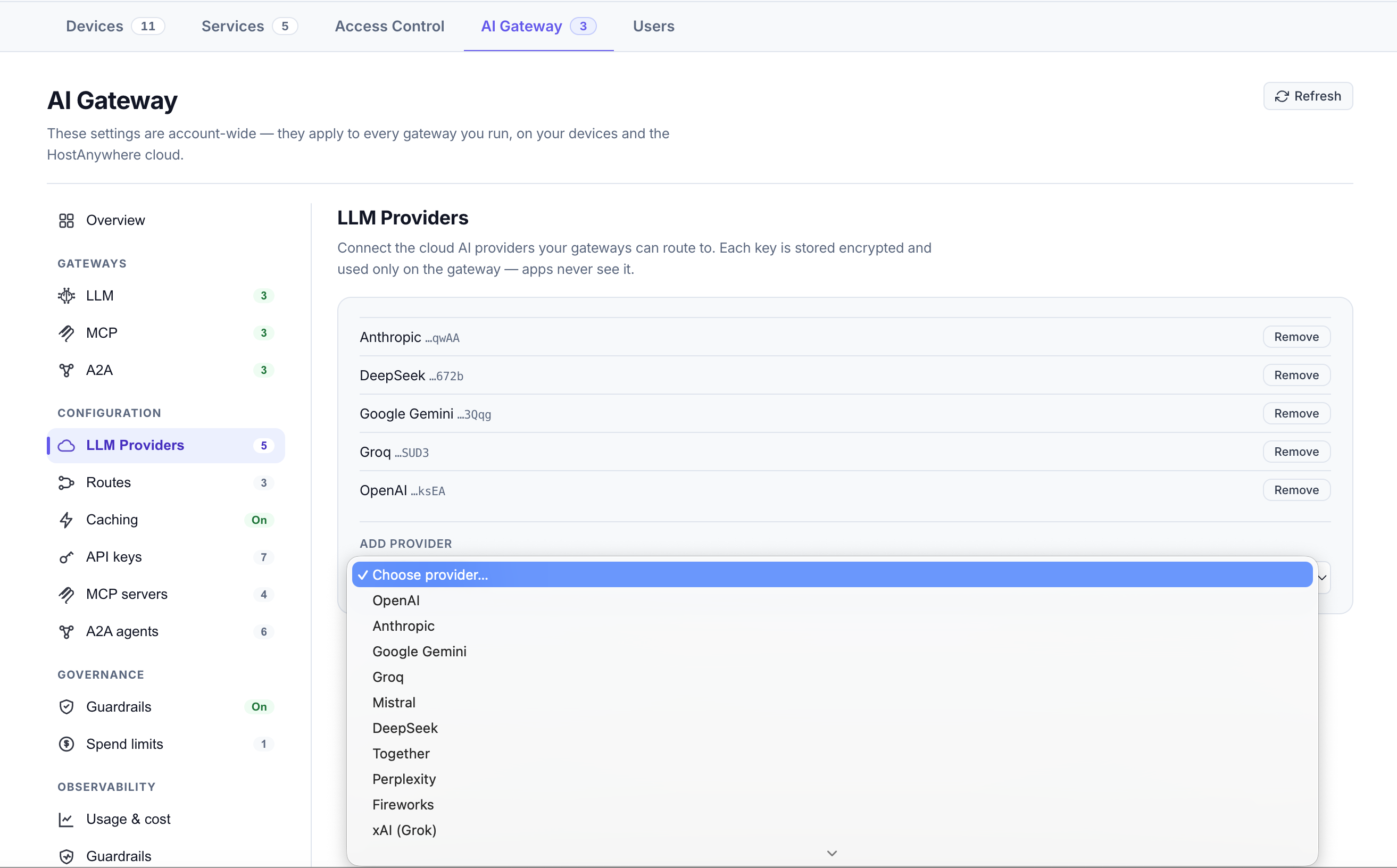Click the Routes icon in sidebar
The image size is (1397, 868).
[66, 483]
